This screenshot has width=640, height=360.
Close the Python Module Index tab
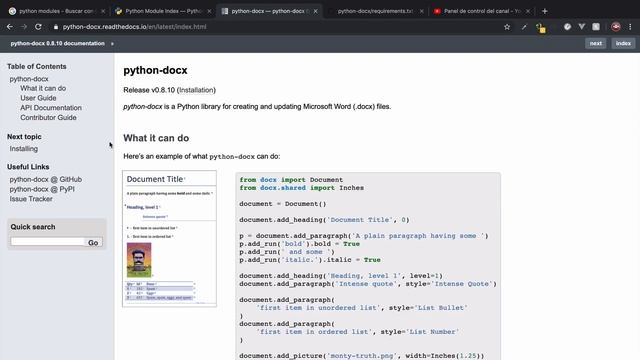pyautogui.click(x=209, y=11)
